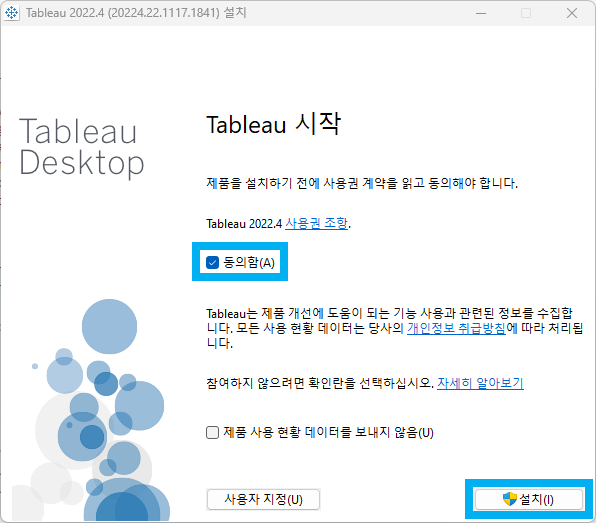Uncheck the 동의함(A) agreement checkbox

coord(212,262)
